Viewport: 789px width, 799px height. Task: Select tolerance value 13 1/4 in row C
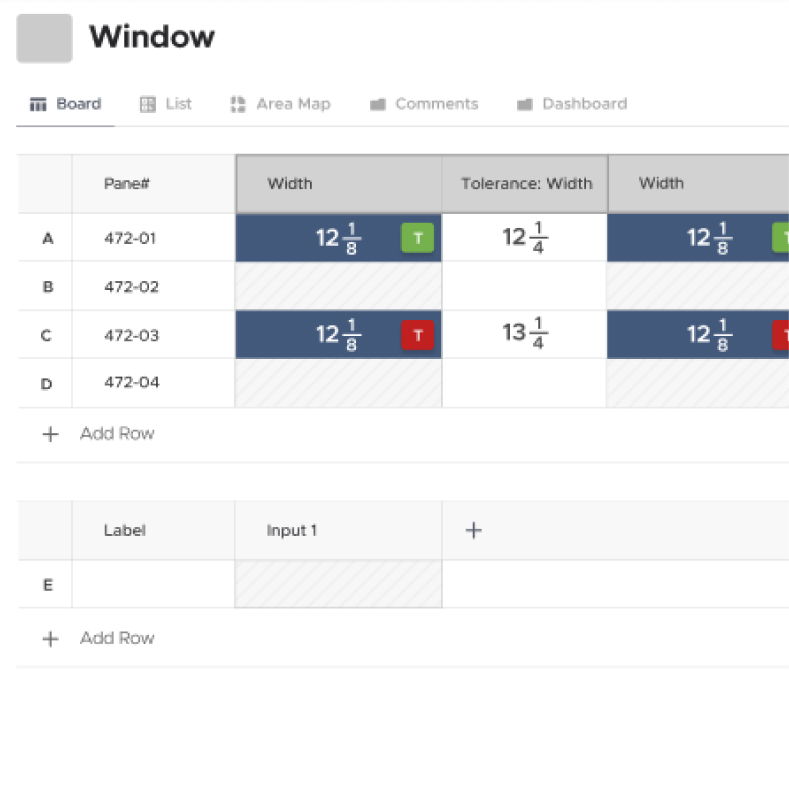[x=525, y=335]
